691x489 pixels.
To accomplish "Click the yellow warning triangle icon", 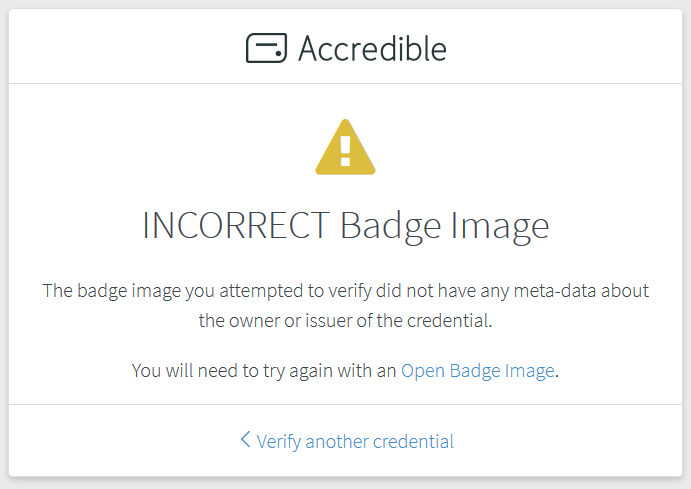I will pyautogui.click(x=346, y=147).
